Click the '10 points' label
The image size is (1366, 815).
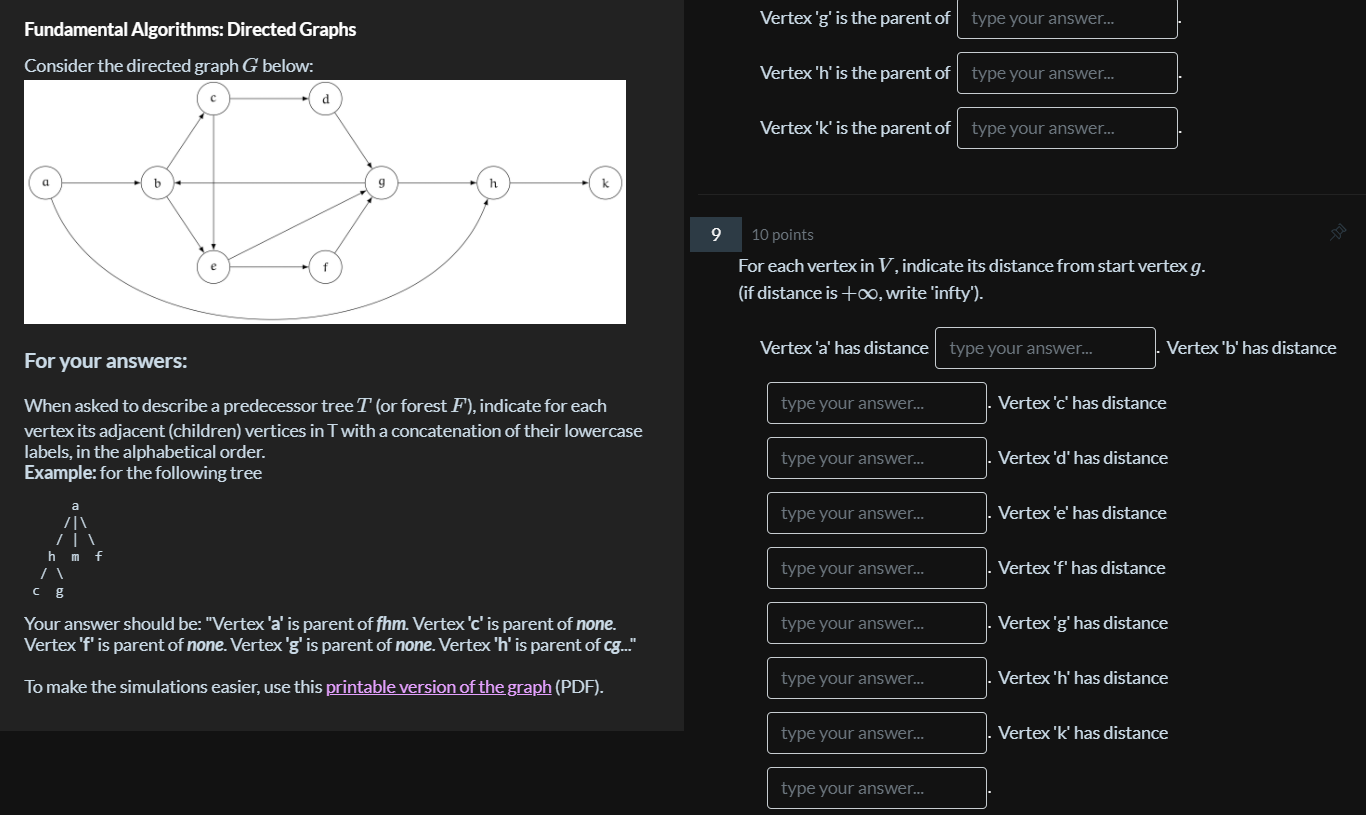tap(782, 234)
